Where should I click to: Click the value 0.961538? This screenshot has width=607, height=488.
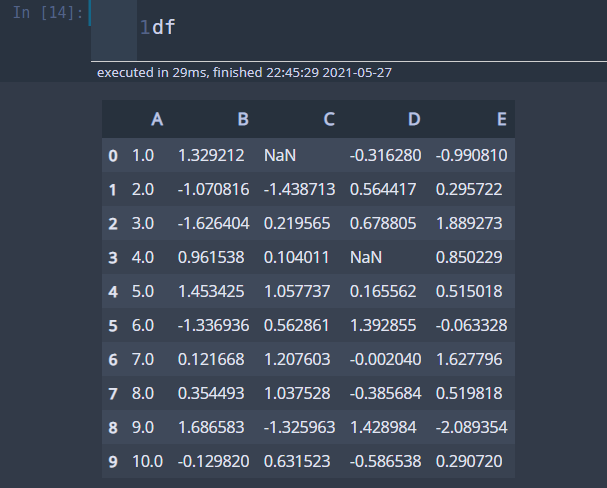click(211, 258)
